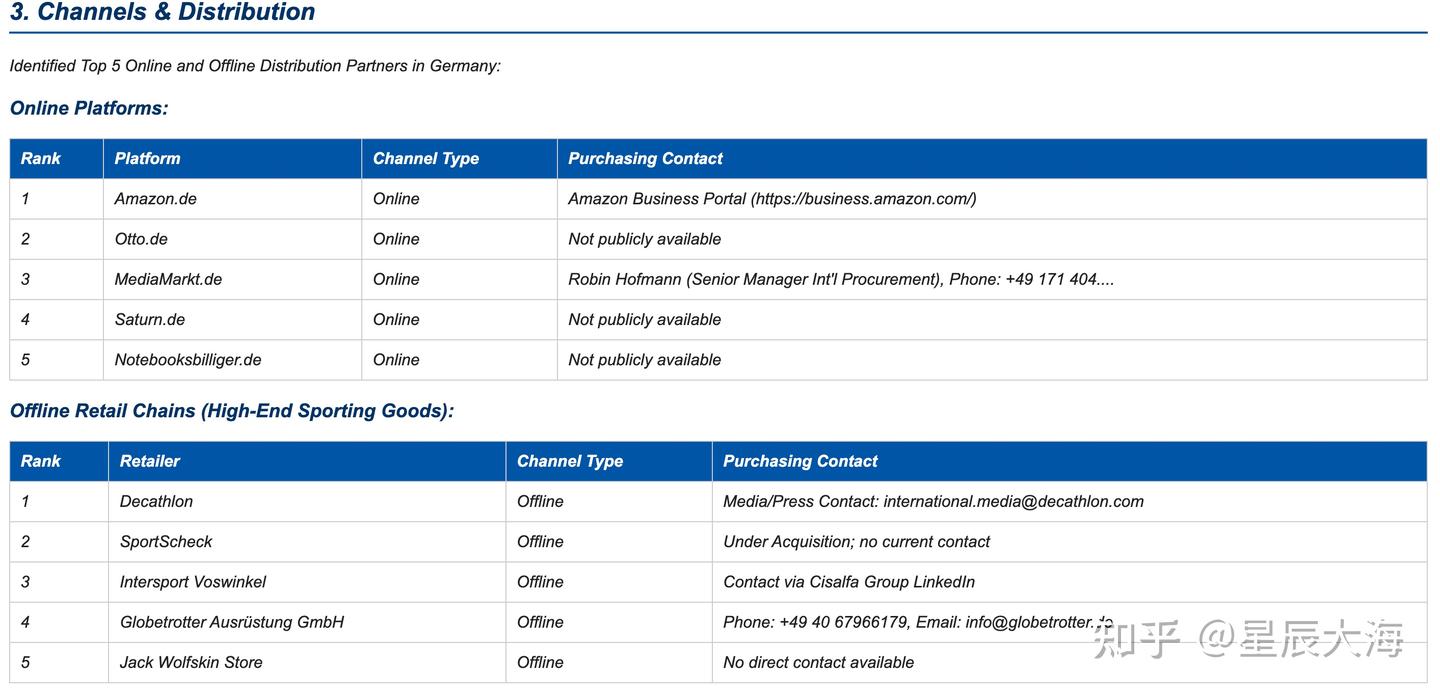Click the Globetrotter Ausrüstung GmbH cell
This screenshot has height=698, width=1440.
pyautogui.click(x=232, y=622)
